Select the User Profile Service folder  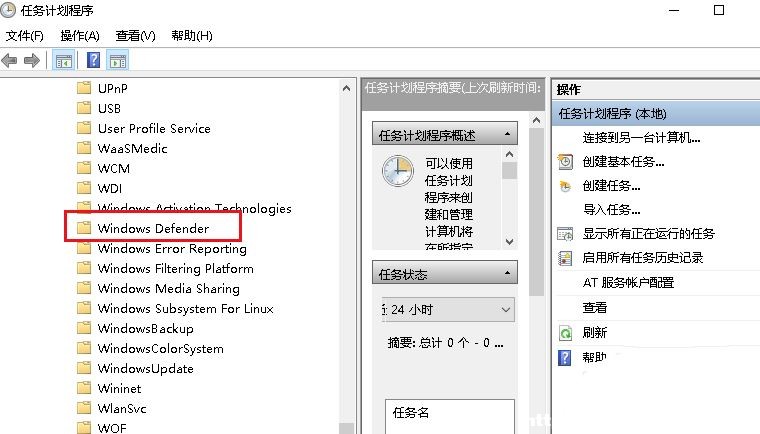point(154,128)
